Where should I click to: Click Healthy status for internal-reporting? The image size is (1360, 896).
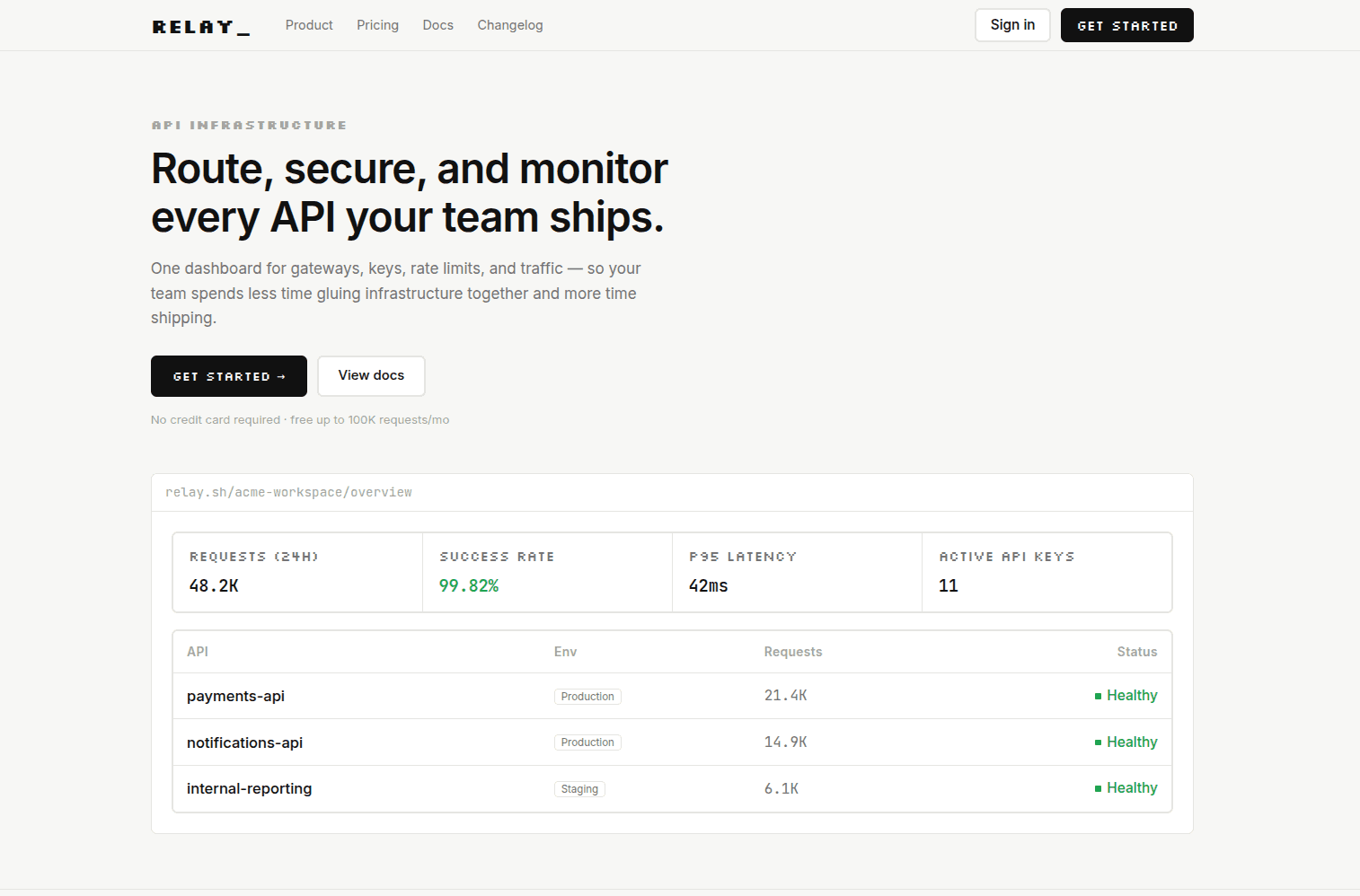1126,788
